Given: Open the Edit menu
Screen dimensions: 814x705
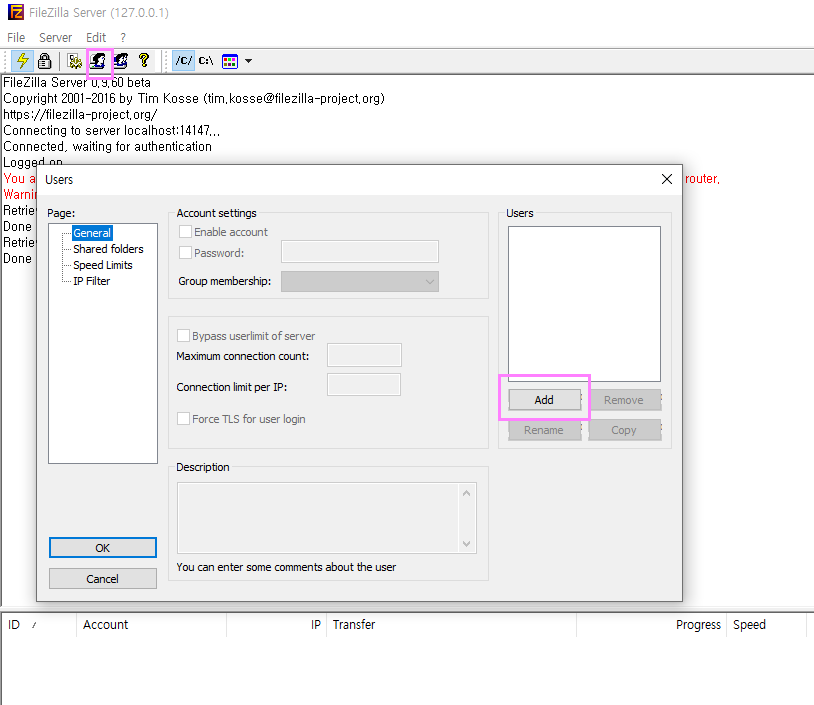Looking at the screenshot, I should tap(96, 37).
